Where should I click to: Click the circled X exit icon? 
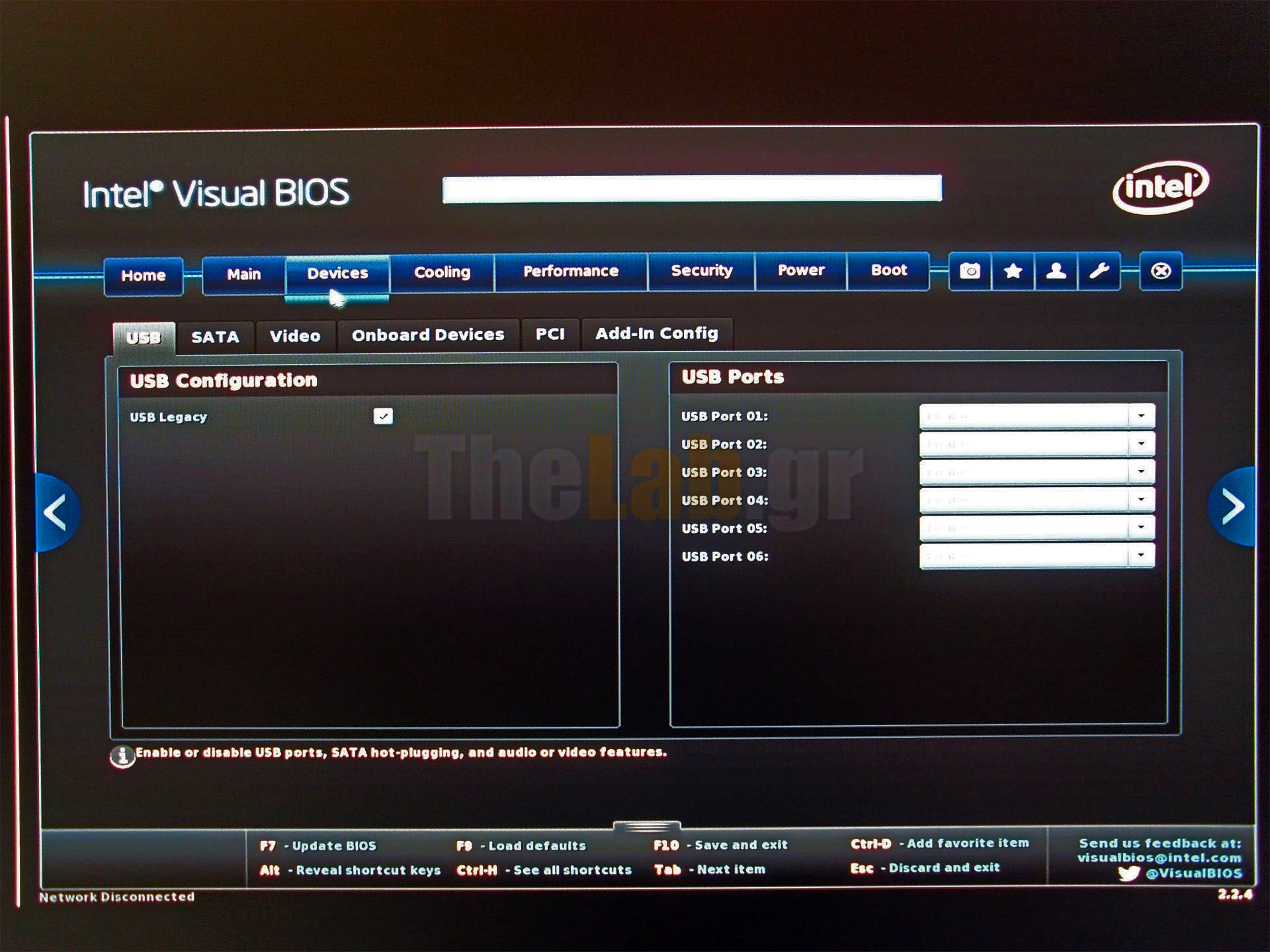(x=1161, y=271)
